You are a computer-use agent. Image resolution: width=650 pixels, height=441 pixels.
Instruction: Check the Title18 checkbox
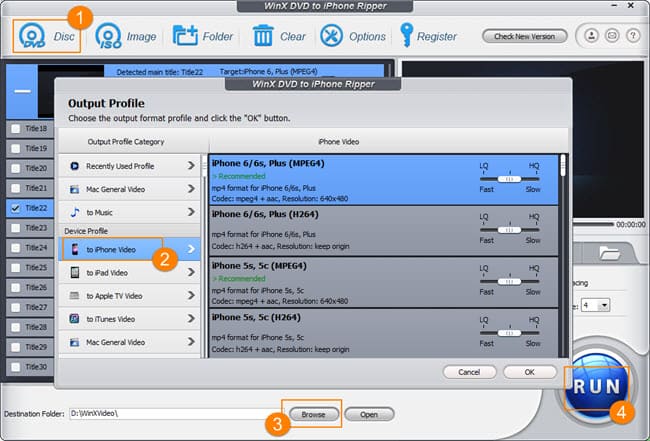click(16, 128)
